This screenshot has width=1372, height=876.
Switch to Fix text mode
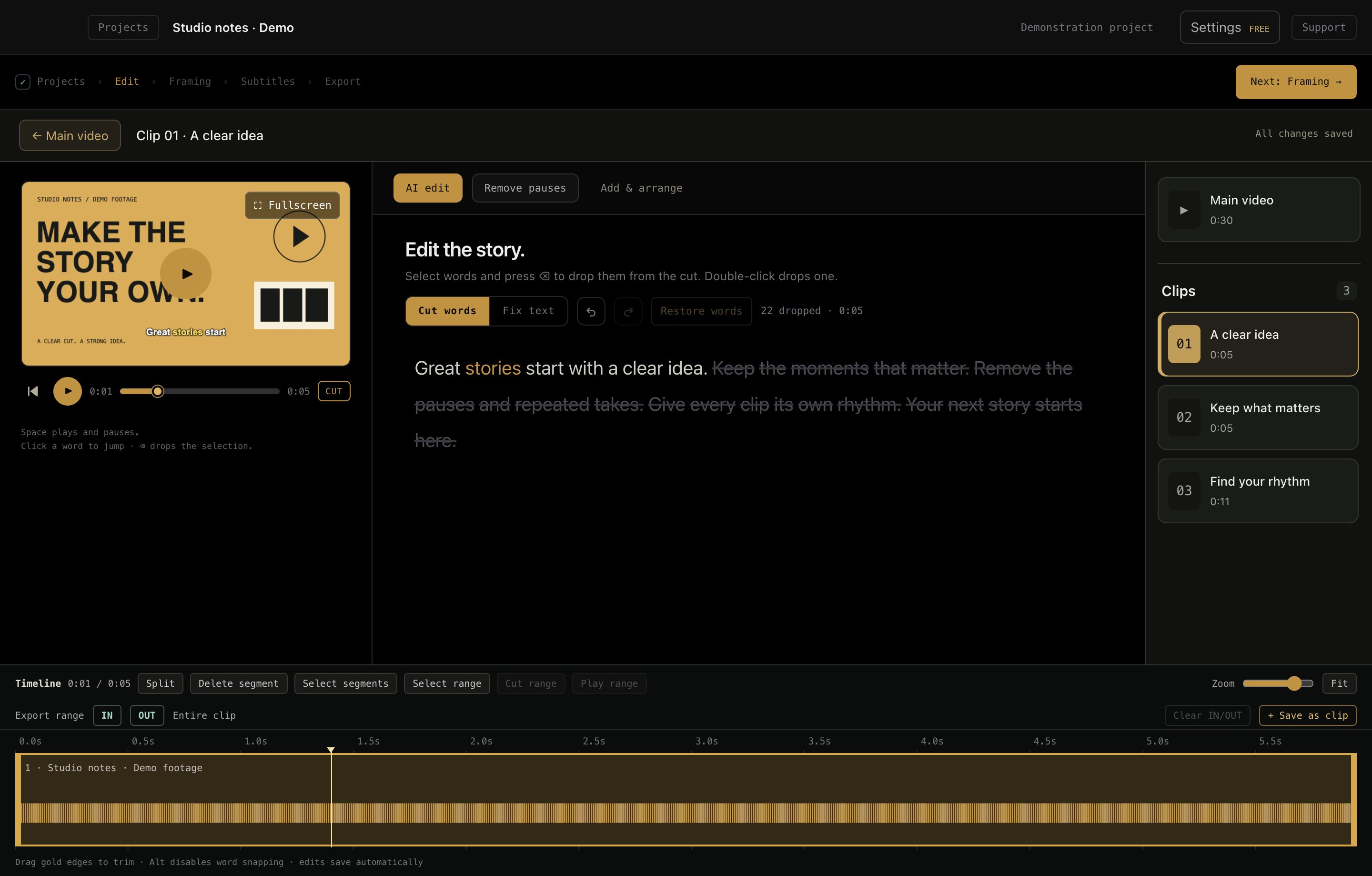coord(528,311)
